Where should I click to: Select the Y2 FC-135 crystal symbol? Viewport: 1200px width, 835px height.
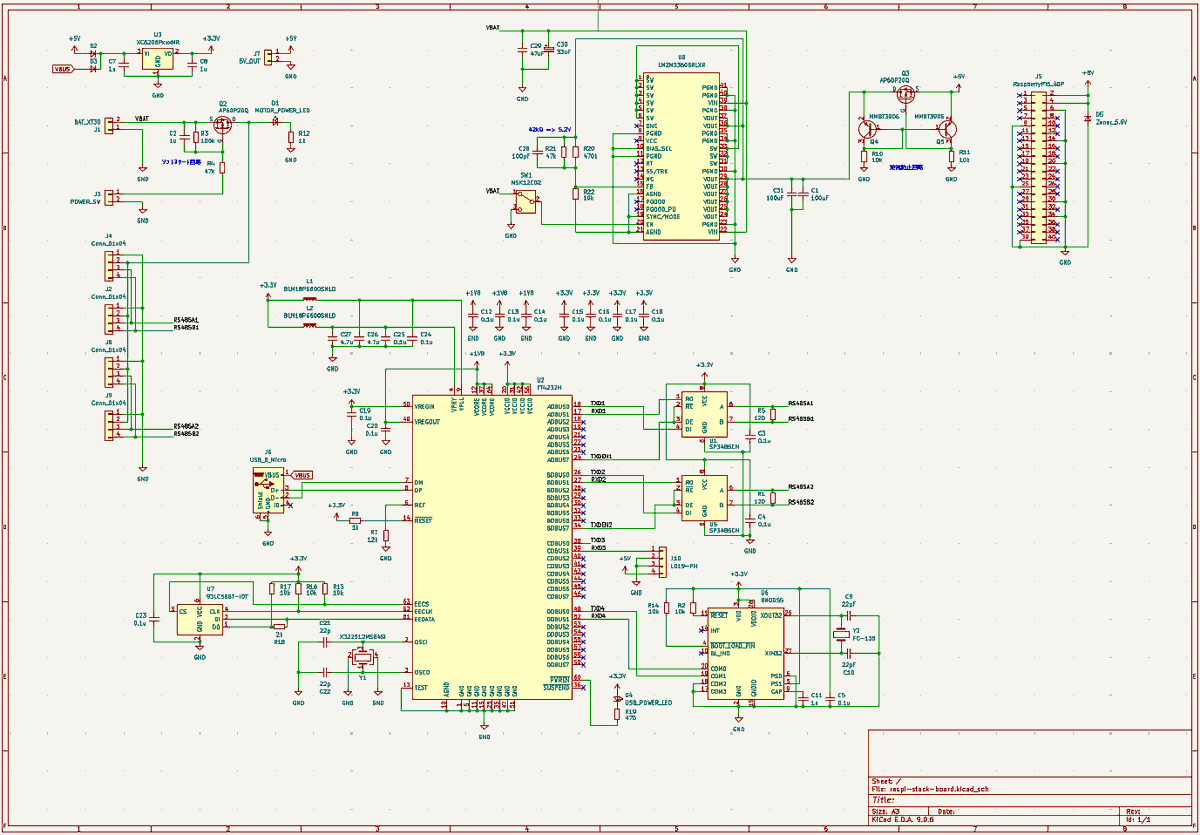point(841,634)
